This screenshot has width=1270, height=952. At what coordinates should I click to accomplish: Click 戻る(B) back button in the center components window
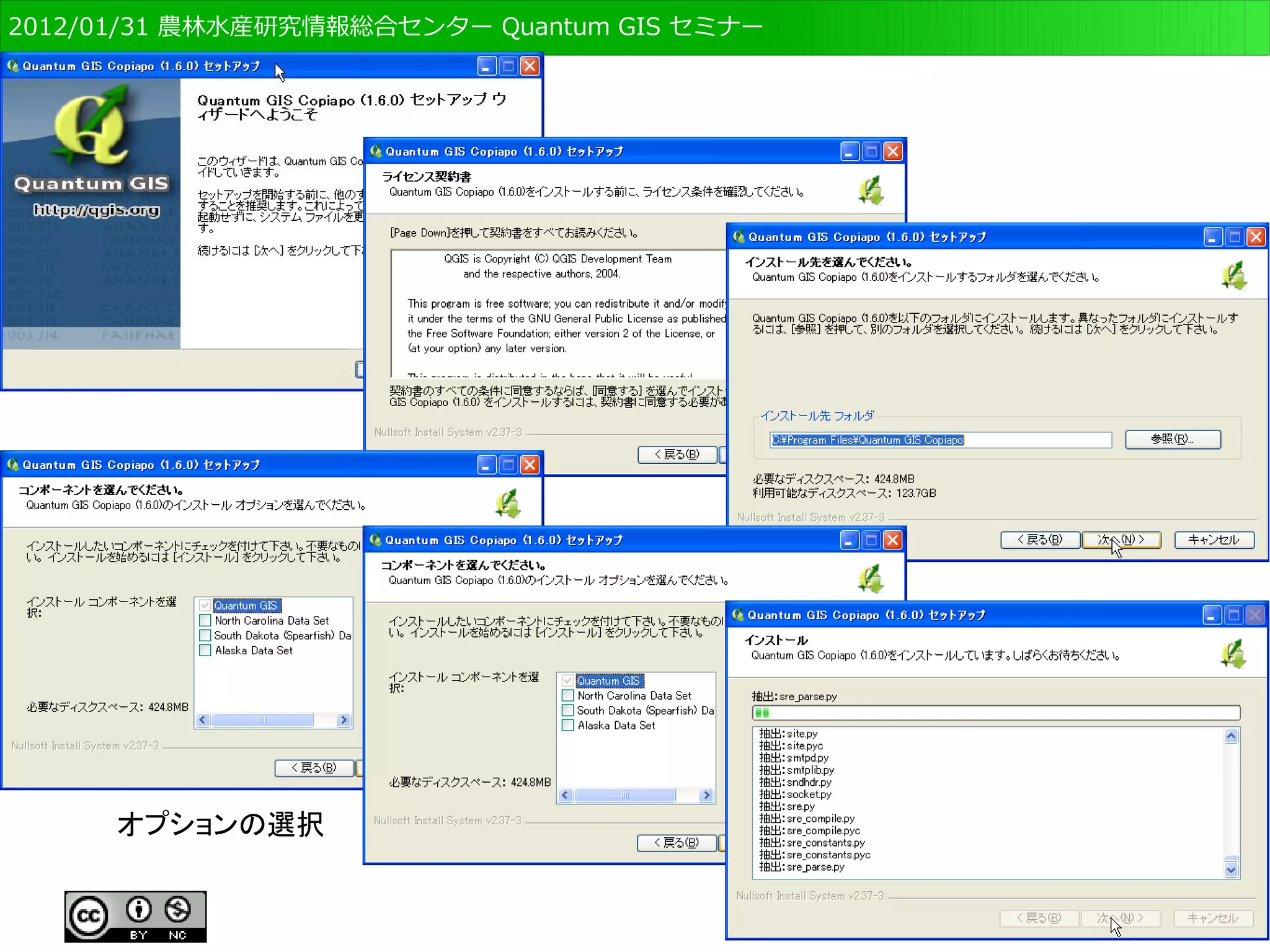coord(677,843)
